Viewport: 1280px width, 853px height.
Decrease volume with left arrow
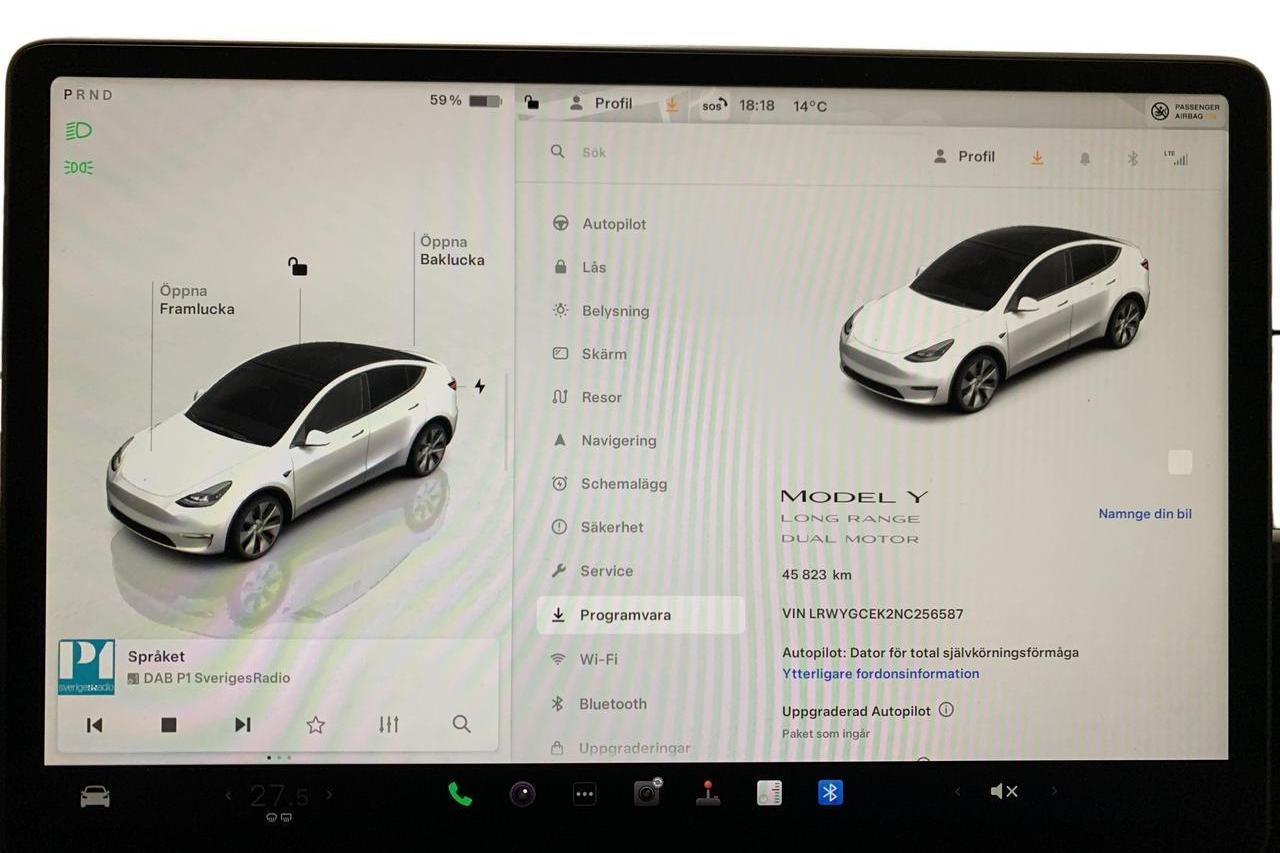pos(957,791)
